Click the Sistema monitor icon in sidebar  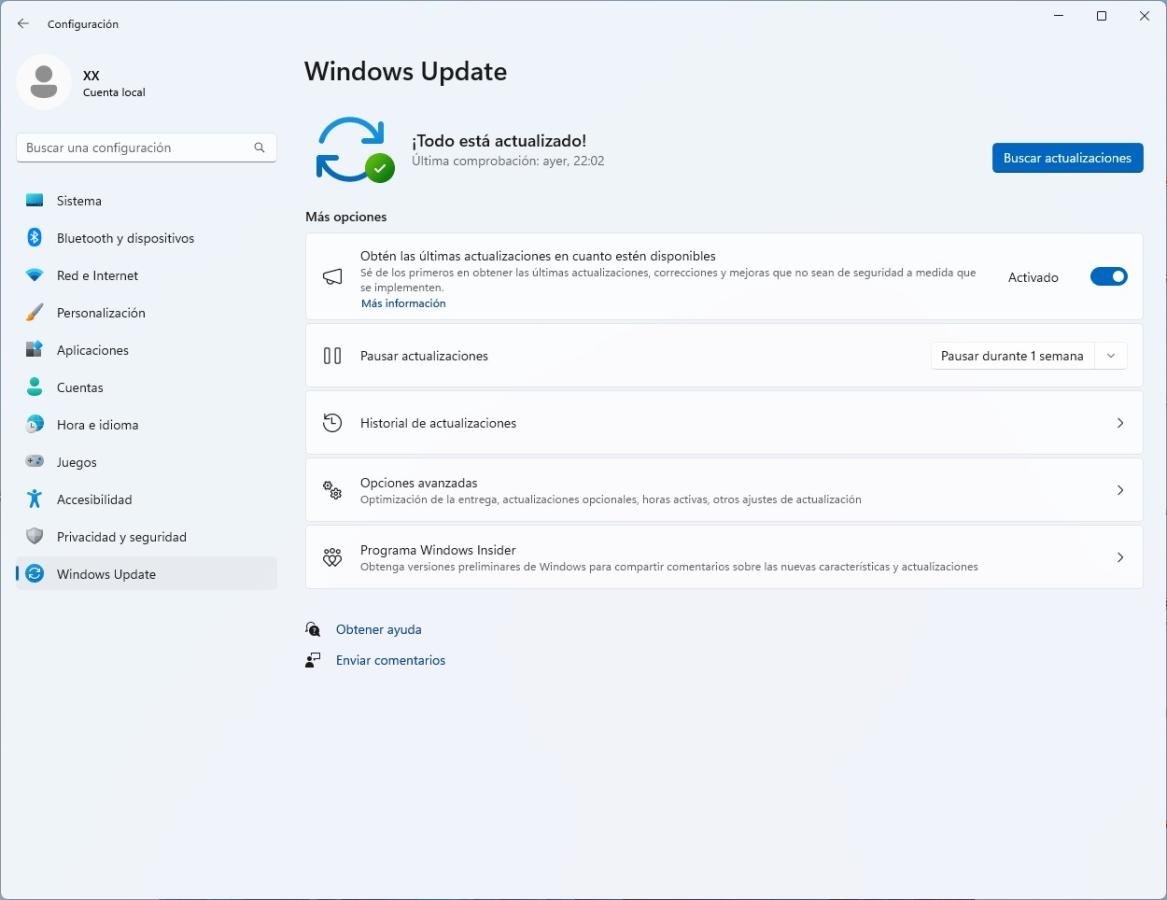35,201
